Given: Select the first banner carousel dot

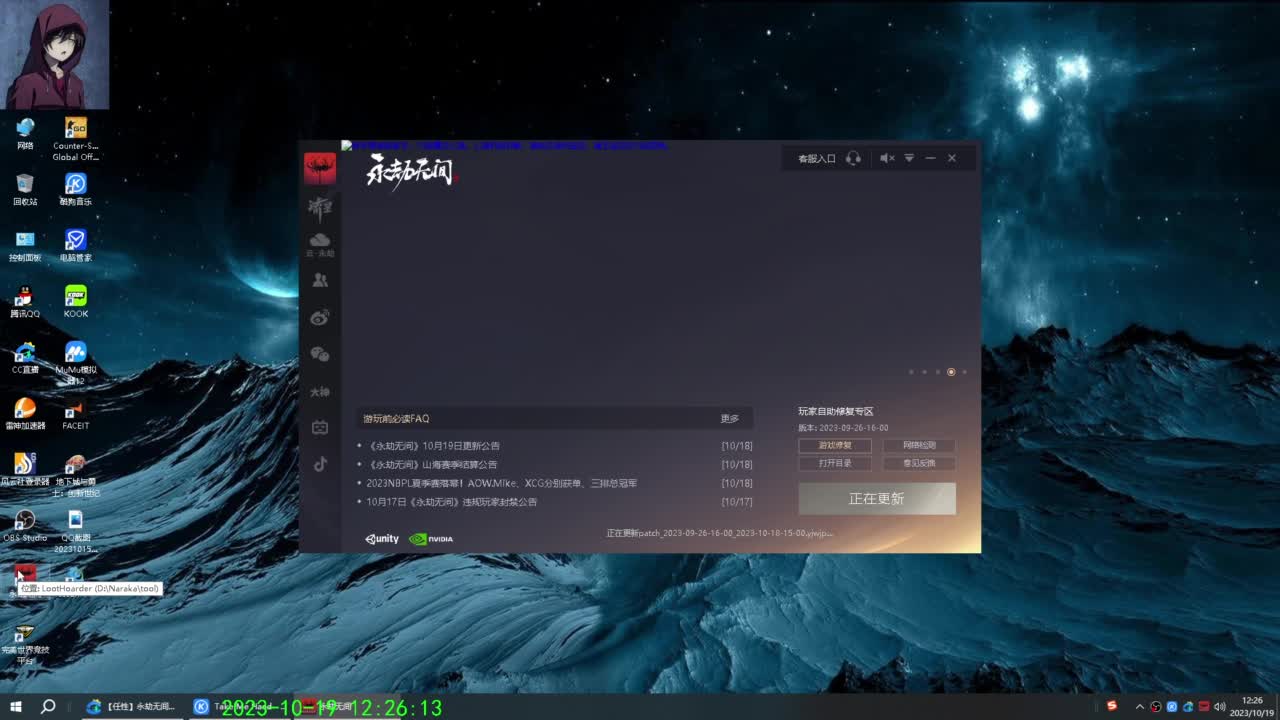Looking at the screenshot, I should (911, 372).
